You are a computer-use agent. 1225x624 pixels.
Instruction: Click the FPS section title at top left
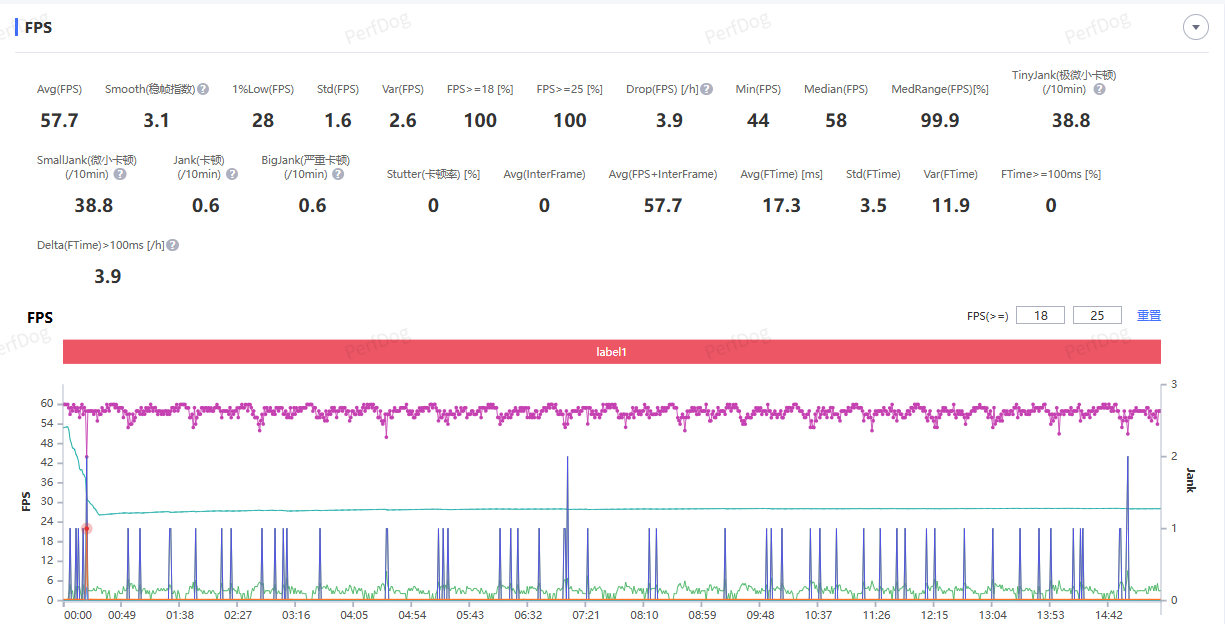39,27
